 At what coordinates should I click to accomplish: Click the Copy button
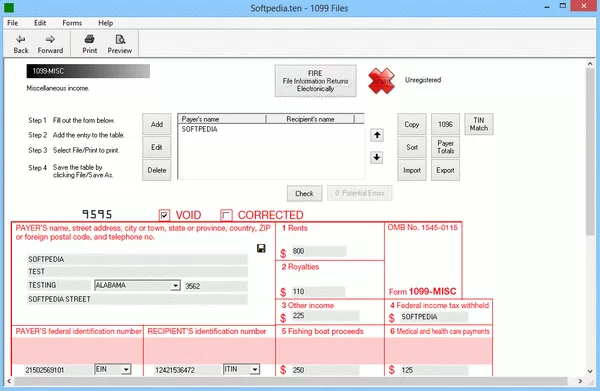tap(412, 124)
